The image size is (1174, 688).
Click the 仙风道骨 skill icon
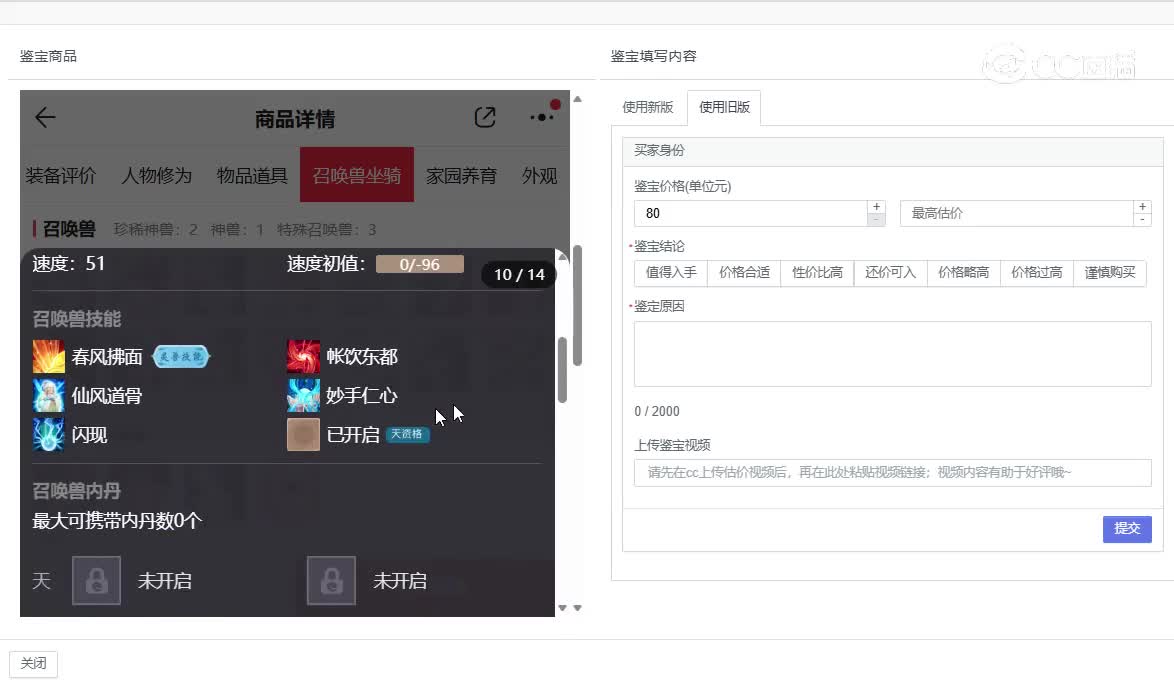tap(49, 395)
